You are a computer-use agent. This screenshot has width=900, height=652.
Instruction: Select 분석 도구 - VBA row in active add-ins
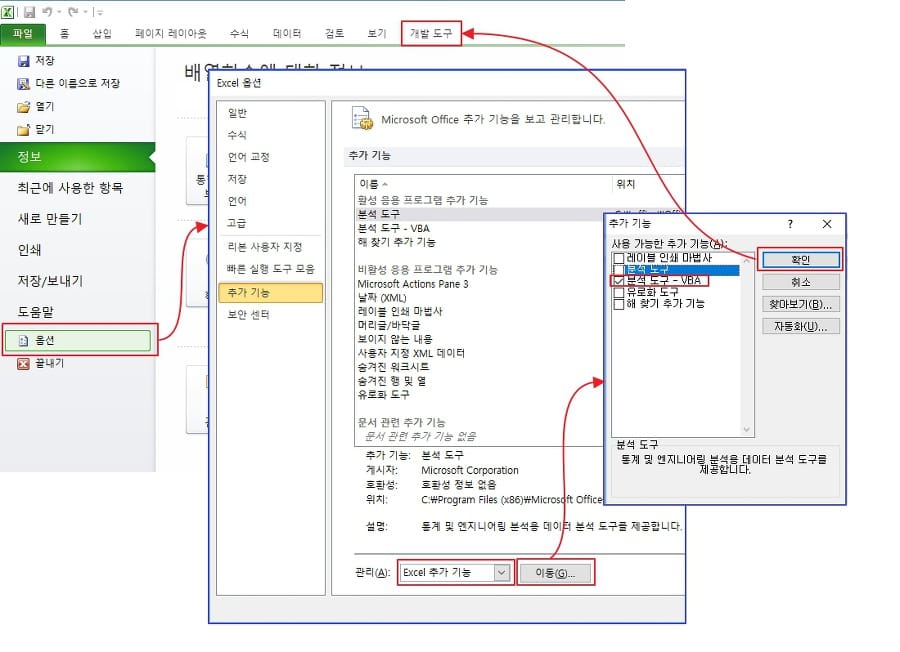pyautogui.click(x=393, y=228)
